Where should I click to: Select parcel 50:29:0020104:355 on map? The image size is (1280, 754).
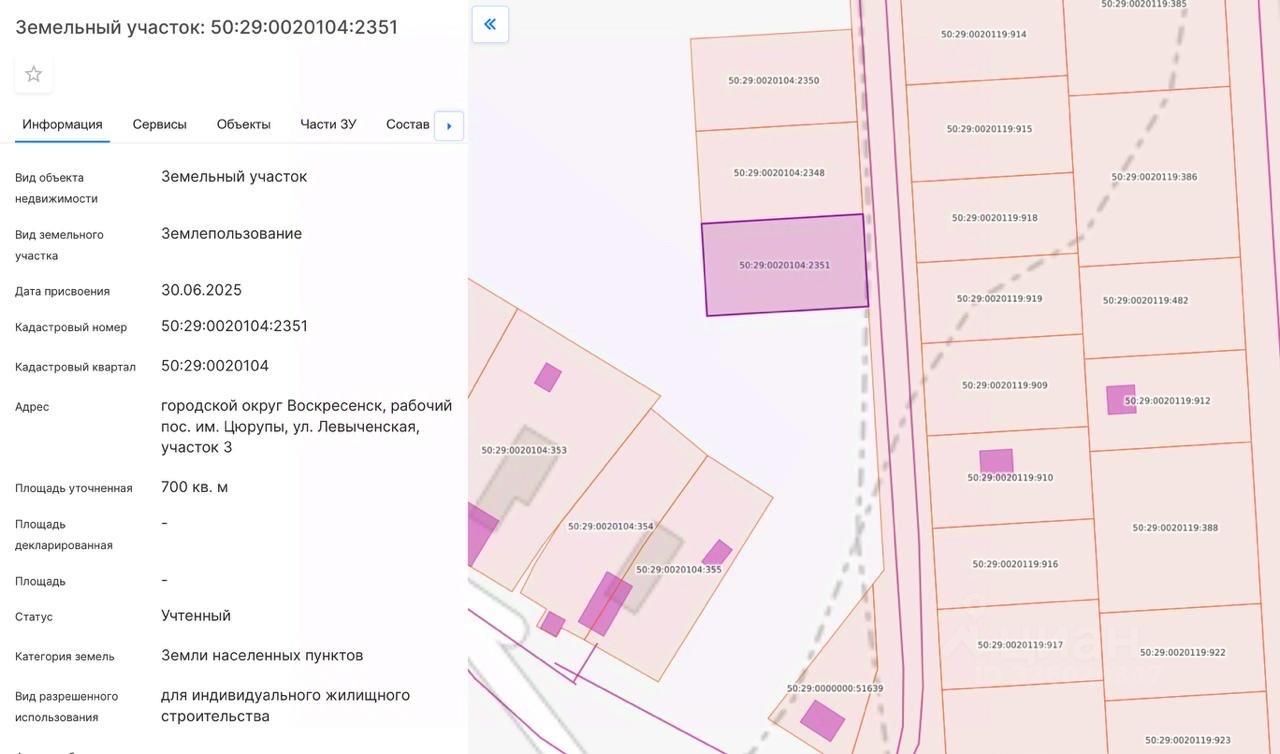[x=680, y=569]
